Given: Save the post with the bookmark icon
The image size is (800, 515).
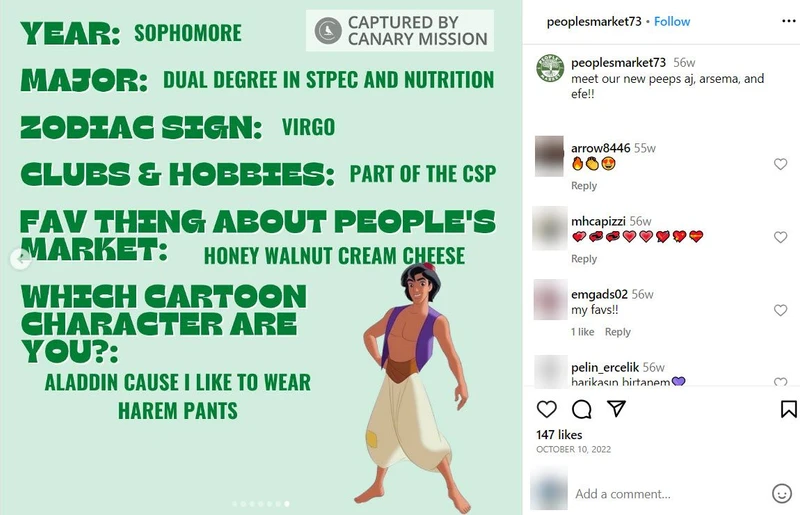Looking at the screenshot, I should pos(788,409).
